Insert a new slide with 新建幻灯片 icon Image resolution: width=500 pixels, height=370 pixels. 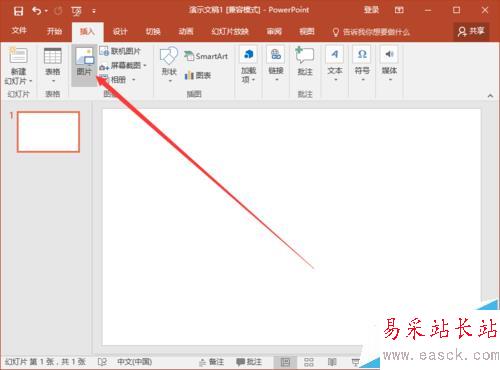18,56
